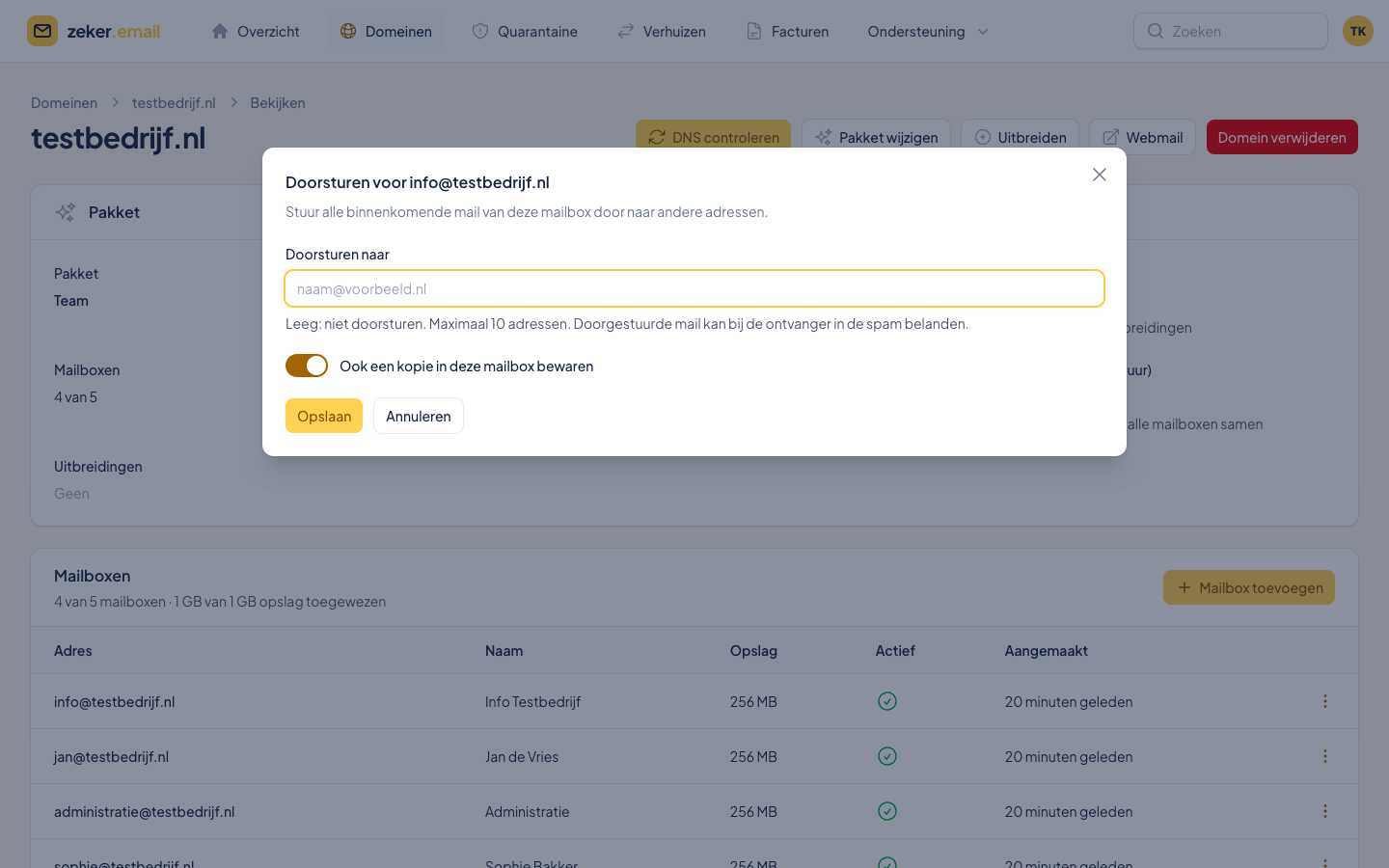Close the Doorsturen dialog with the X
Screen dimensions: 1389x868
pos(1100,175)
